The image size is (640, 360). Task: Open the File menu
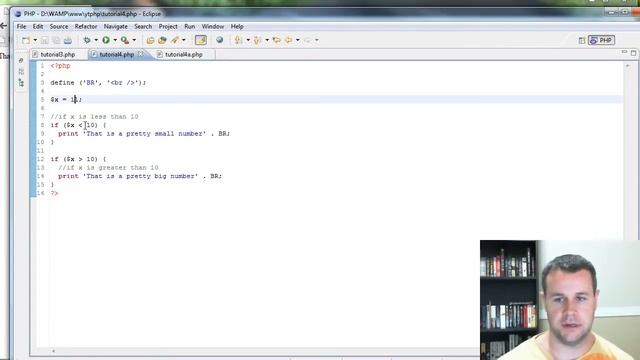(21, 27)
